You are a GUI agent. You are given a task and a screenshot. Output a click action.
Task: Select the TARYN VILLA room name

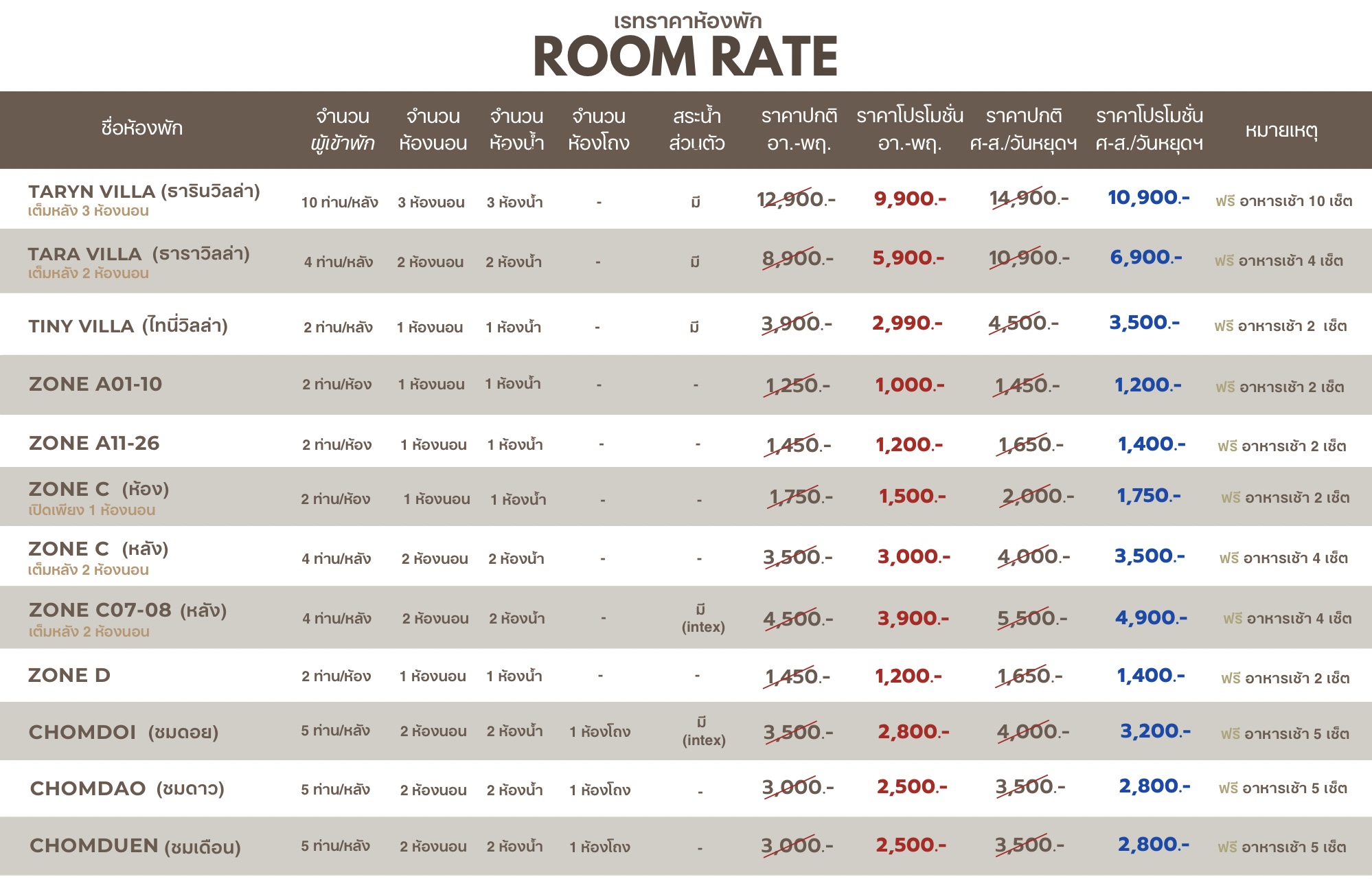point(144,191)
